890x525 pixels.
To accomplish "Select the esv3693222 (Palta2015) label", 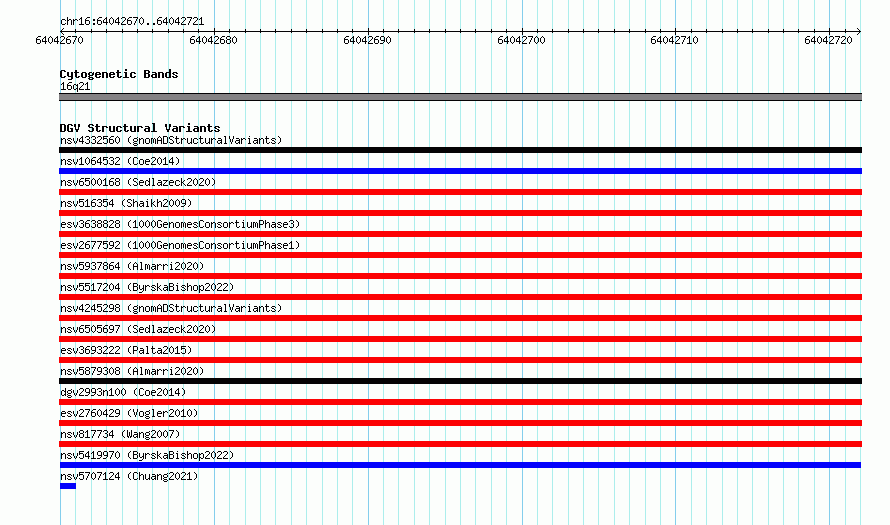I will 126,350.
